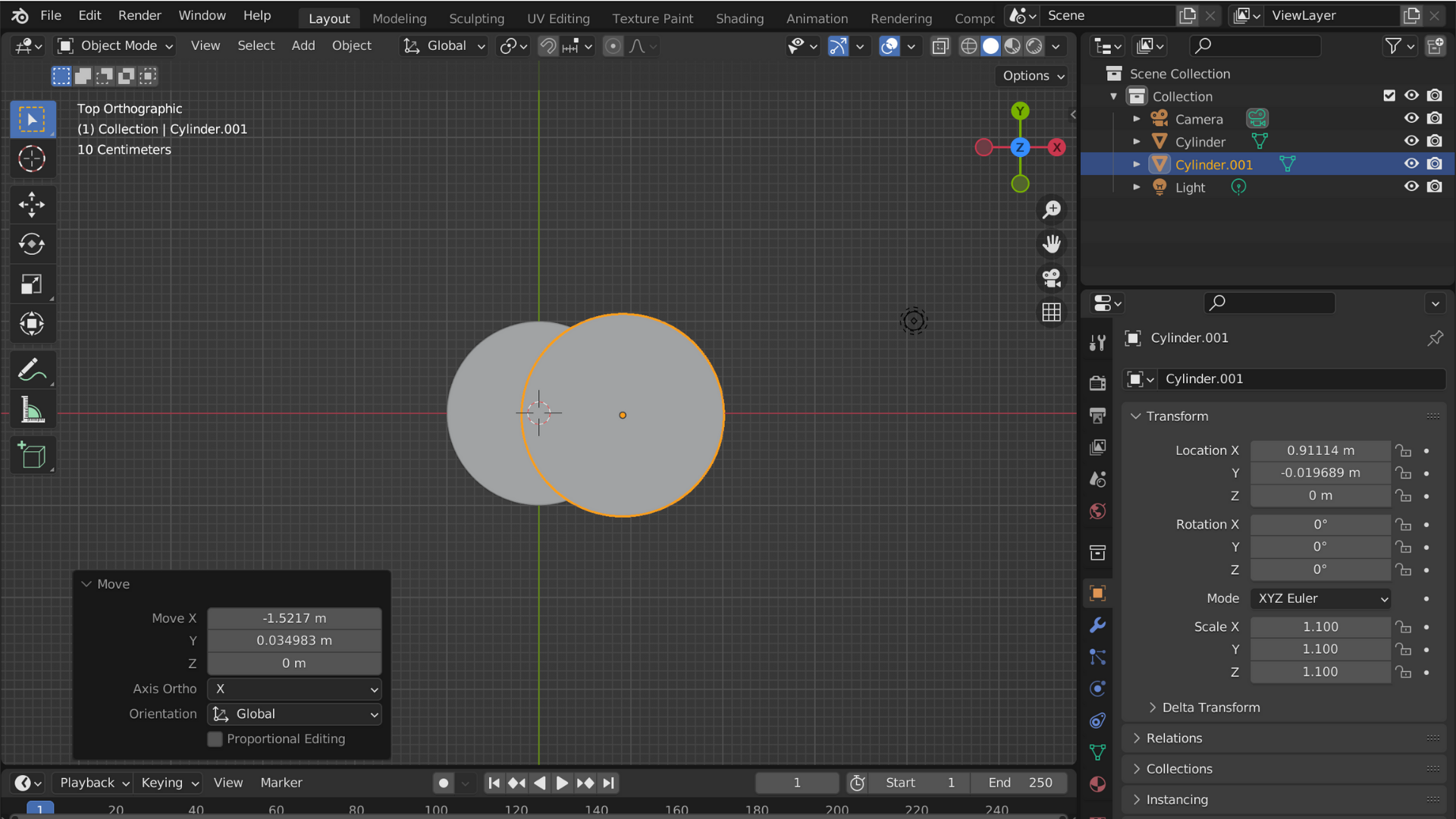
Task: Expand the Delta Transform panel
Action: coord(1210,707)
